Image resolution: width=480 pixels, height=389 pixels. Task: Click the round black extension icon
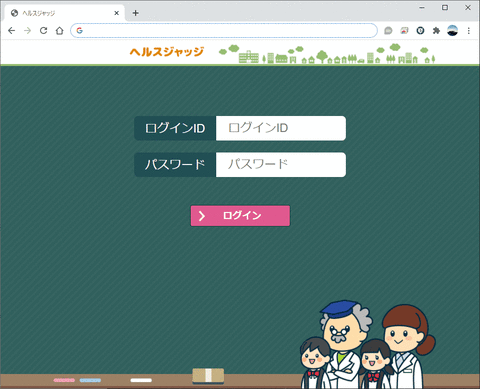click(x=420, y=31)
